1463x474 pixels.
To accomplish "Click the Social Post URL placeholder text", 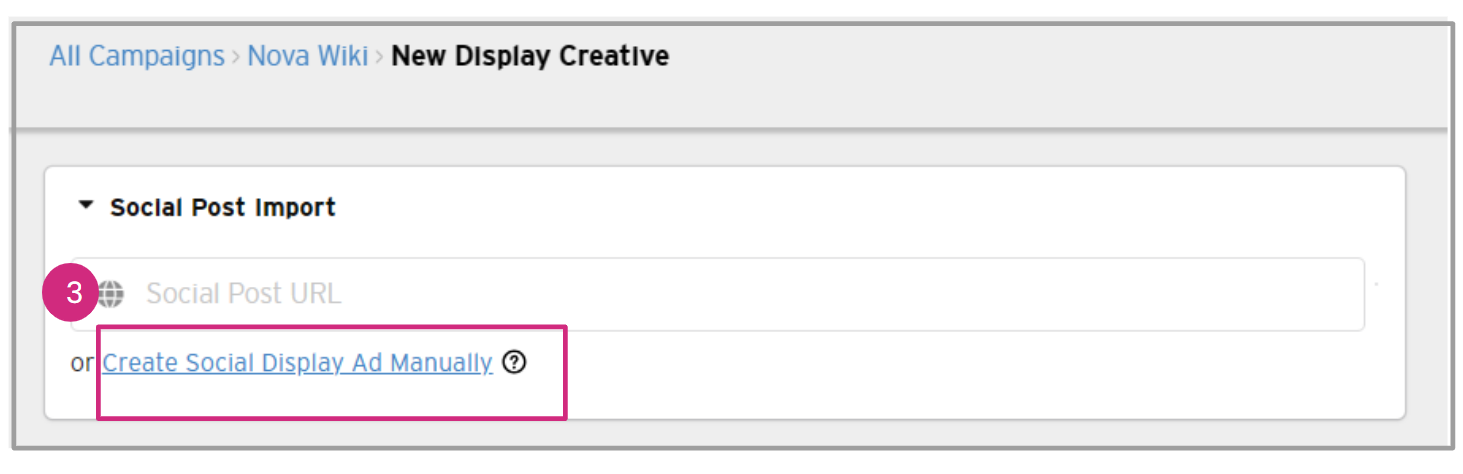I will coord(243,294).
